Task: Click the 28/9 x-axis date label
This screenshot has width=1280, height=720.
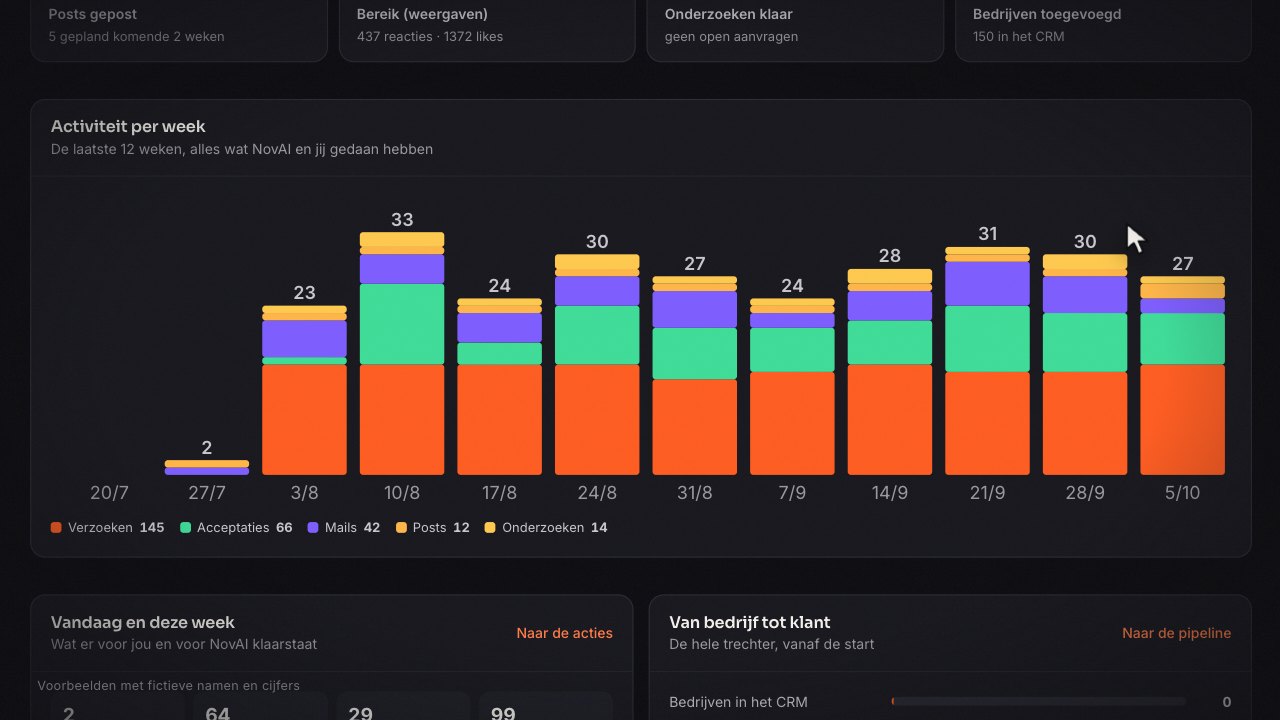Action: coord(1085,493)
